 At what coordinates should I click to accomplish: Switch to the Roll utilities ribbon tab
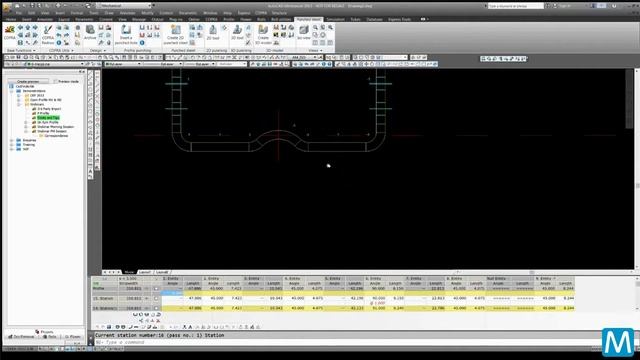[x=281, y=19]
